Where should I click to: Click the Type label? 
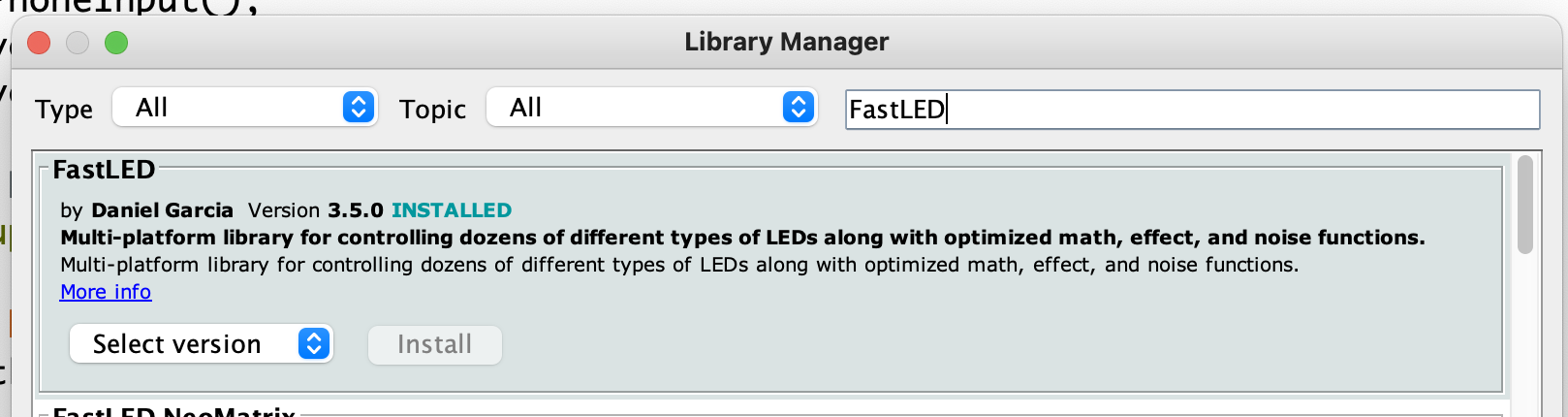(x=64, y=110)
